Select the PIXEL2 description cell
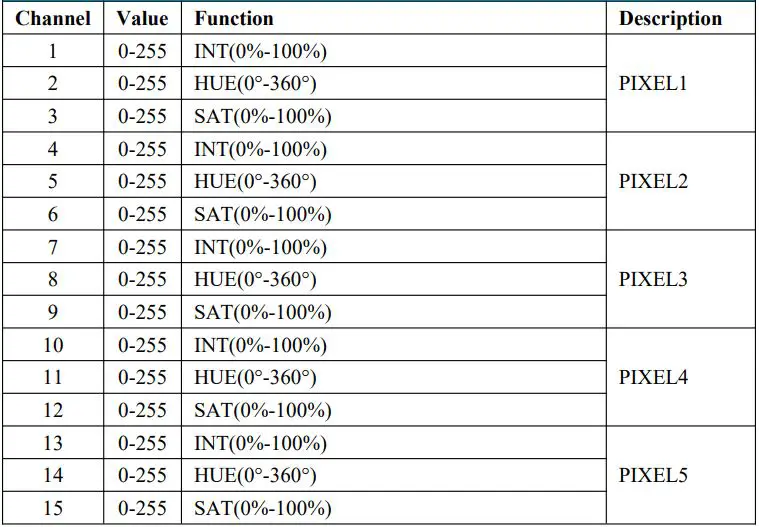The height and width of the screenshot is (527, 759). (653, 182)
